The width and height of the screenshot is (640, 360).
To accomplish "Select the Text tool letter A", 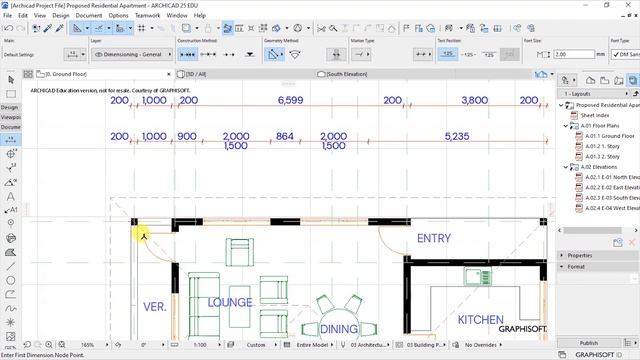I will click(x=11, y=196).
